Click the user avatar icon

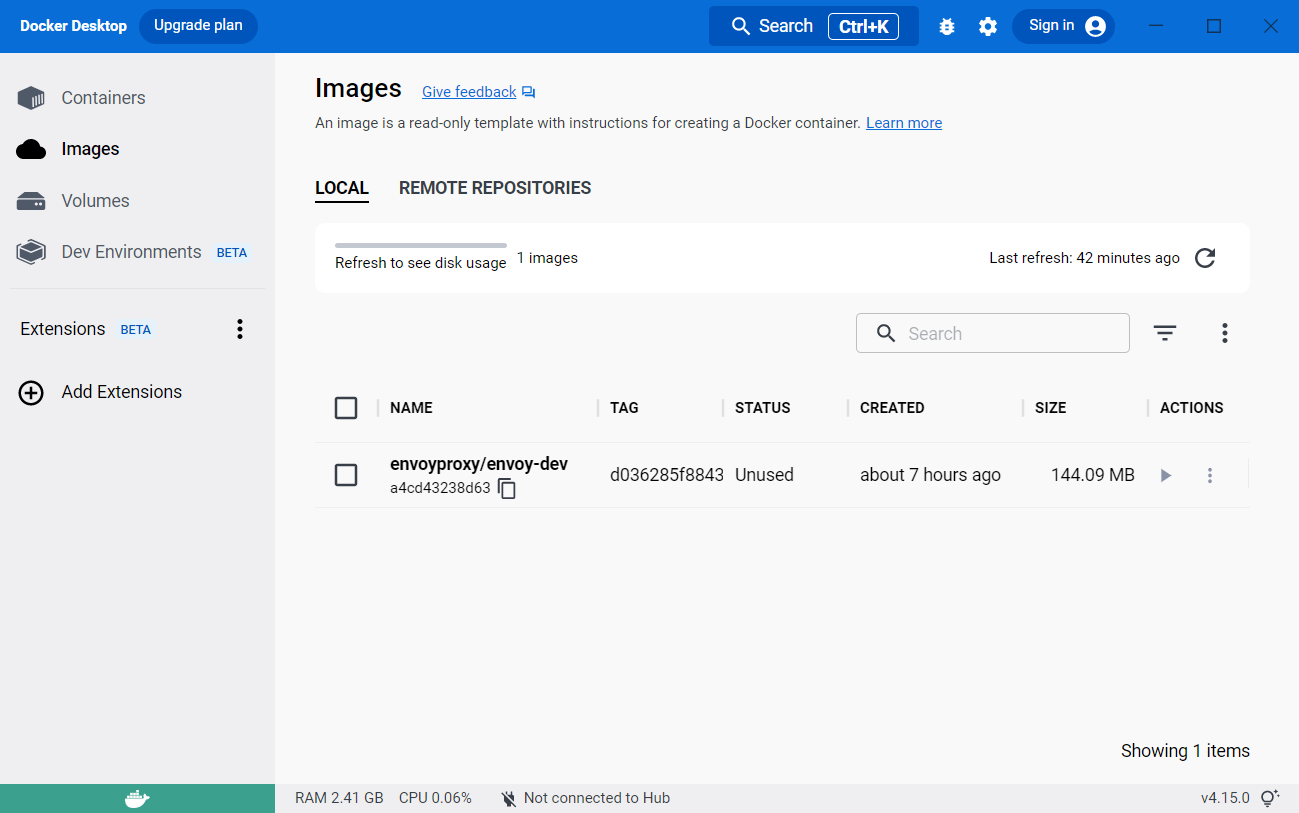pos(1095,26)
